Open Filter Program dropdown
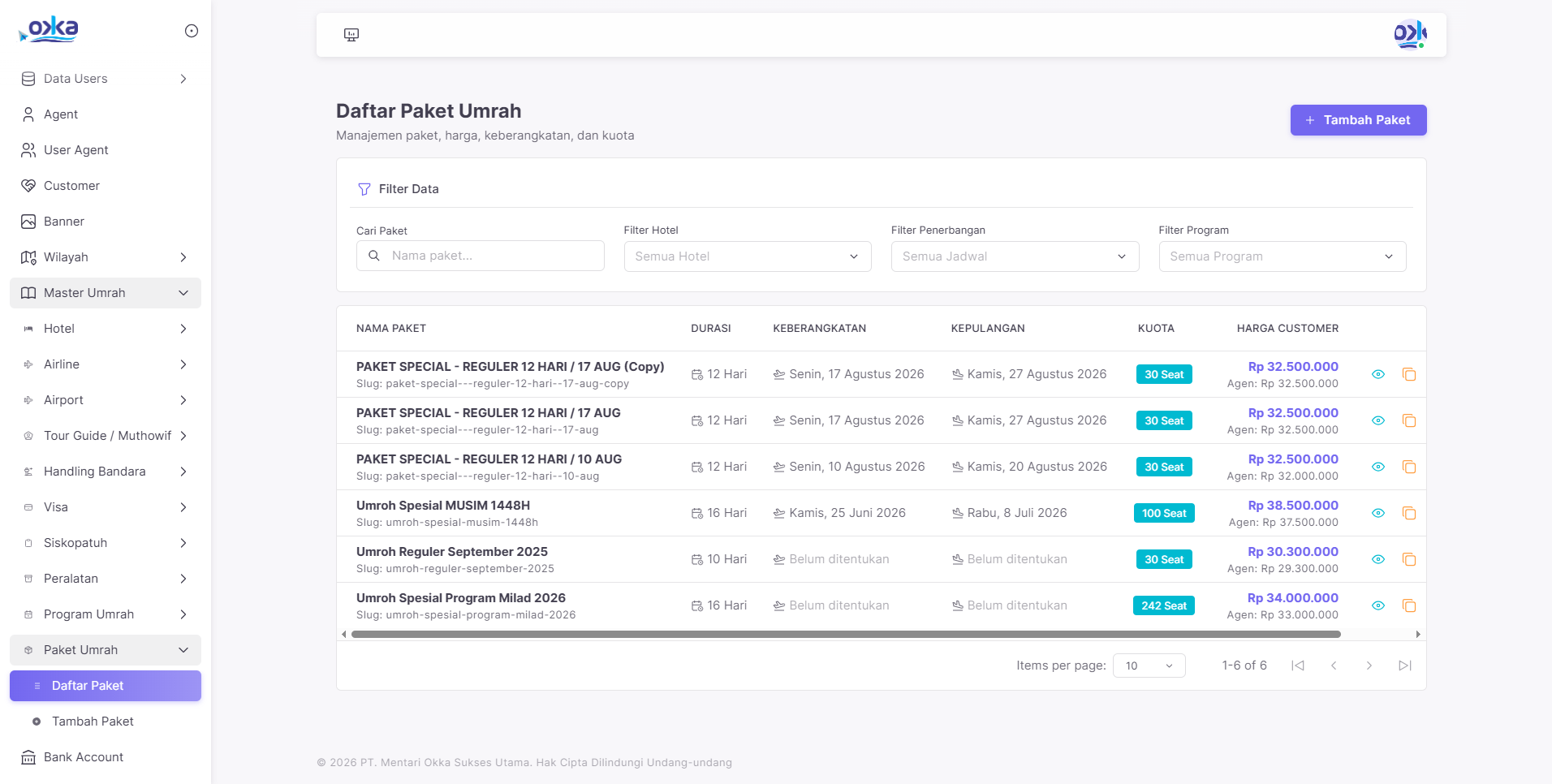Screen dimensions: 1552x784 point(1283,256)
